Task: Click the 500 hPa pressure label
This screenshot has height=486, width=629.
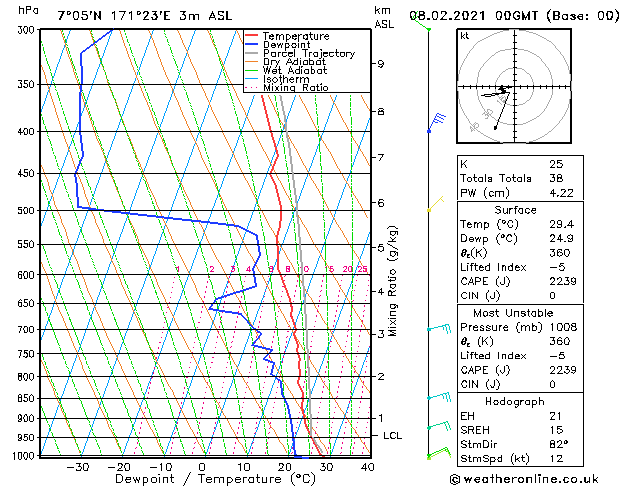Action: point(26,211)
